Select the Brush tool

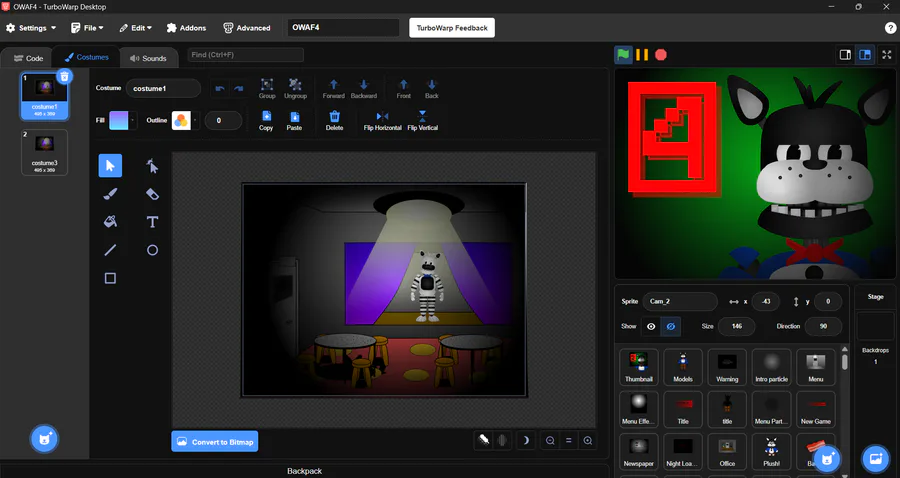pyautogui.click(x=110, y=194)
